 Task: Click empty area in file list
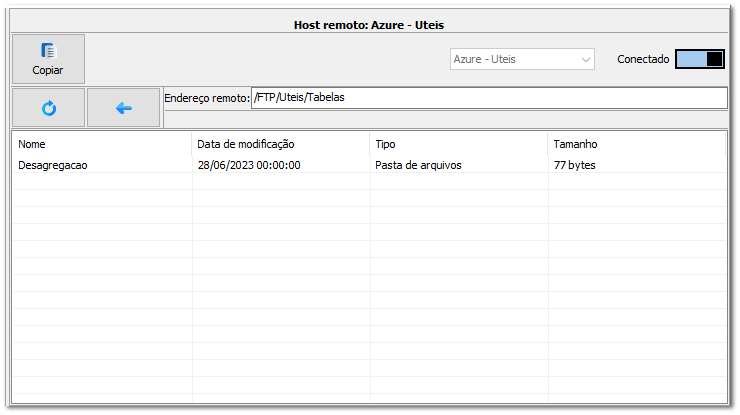point(370,300)
